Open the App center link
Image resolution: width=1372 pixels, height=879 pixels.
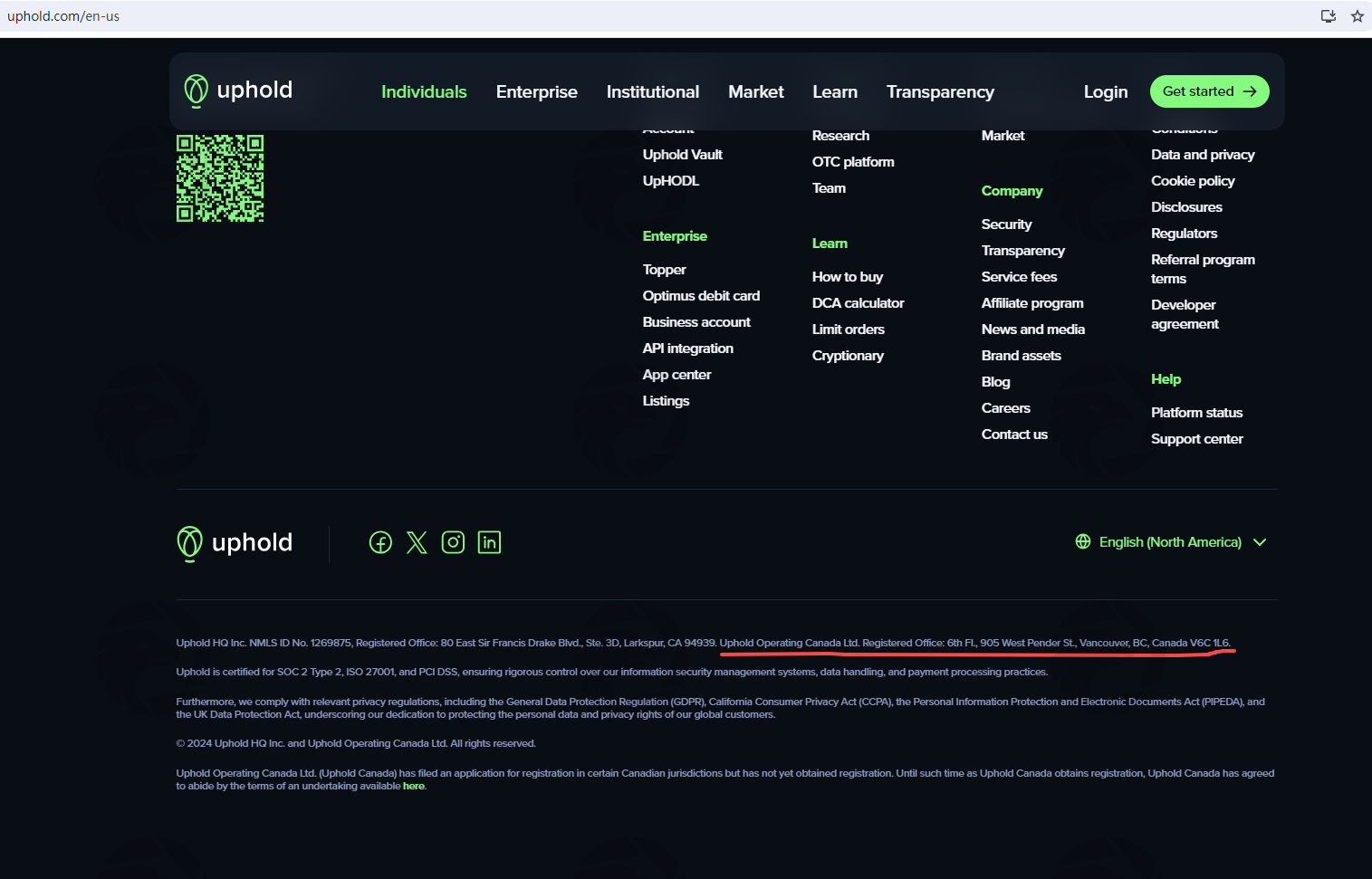[676, 375]
